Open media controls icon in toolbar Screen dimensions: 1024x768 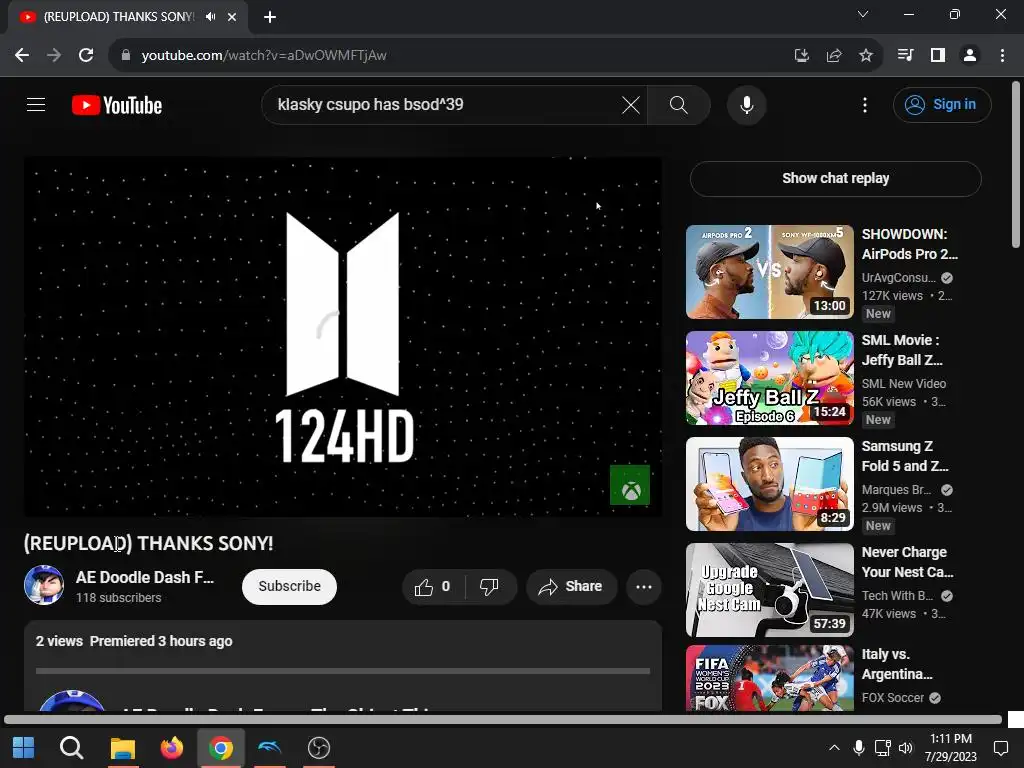click(905, 56)
